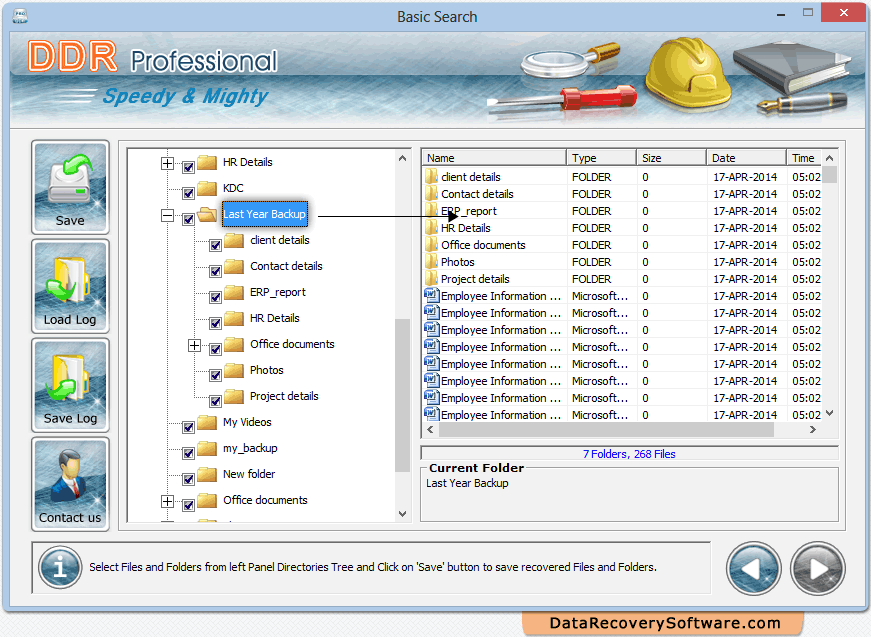Toggle the Contact details checkbox in tree
This screenshot has width=871, height=637.
pos(216,271)
